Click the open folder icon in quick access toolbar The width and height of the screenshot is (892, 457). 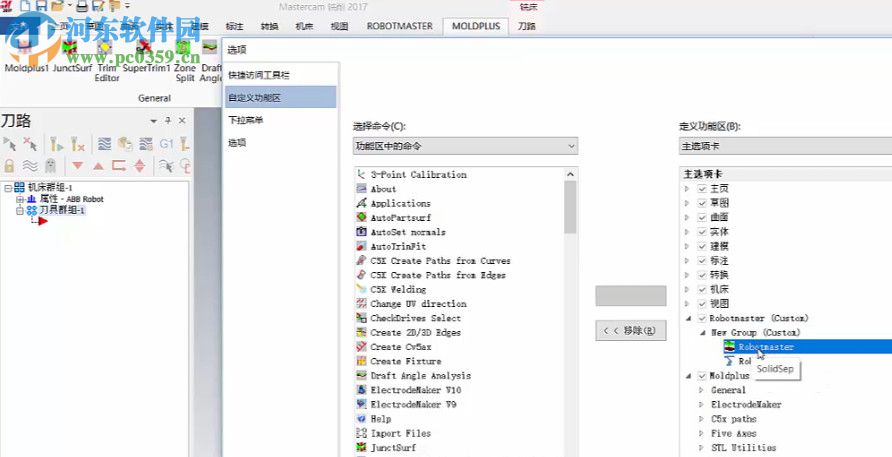pos(56,6)
